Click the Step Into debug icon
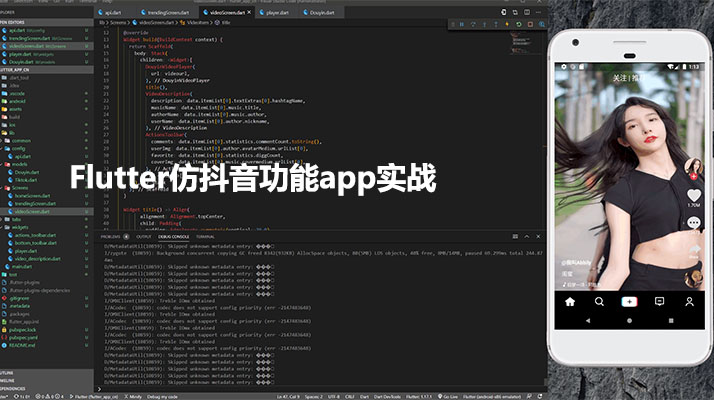This screenshot has width=714, height=400. (x=484, y=24)
